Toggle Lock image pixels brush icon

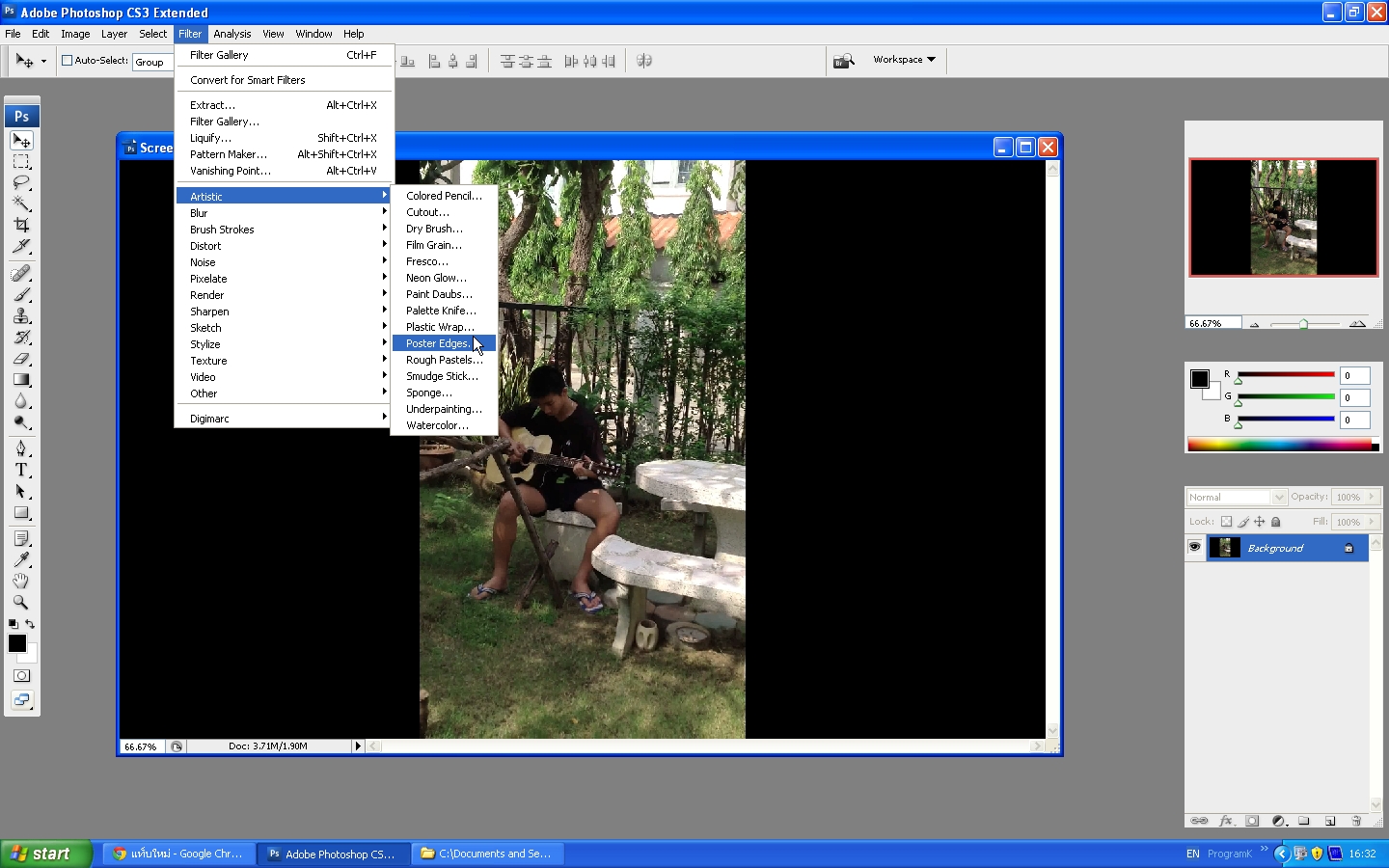pyautogui.click(x=1243, y=522)
